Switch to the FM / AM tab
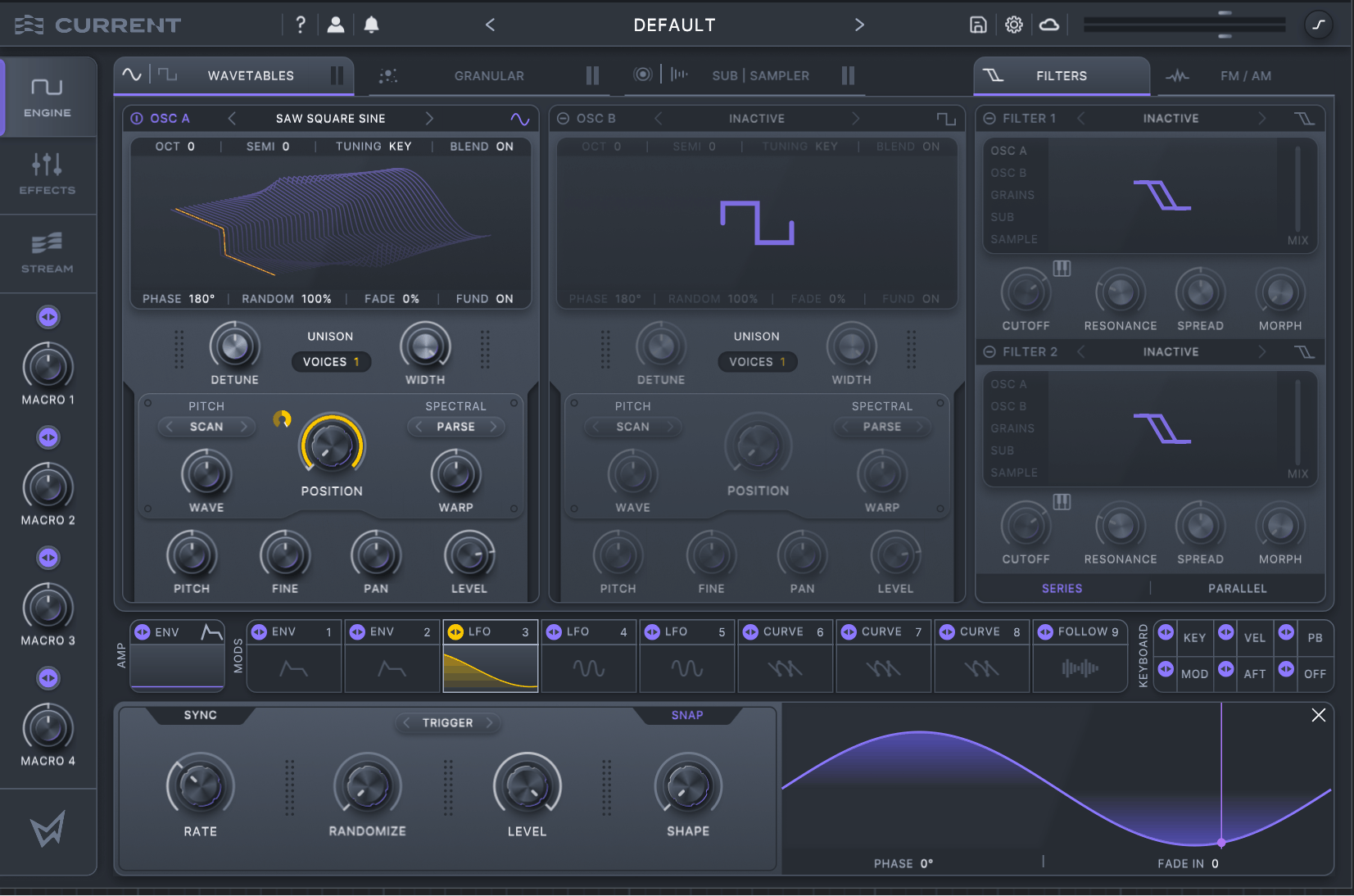Image resolution: width=1354 pixels, height=896 pixels. [x=1245, y=75]
